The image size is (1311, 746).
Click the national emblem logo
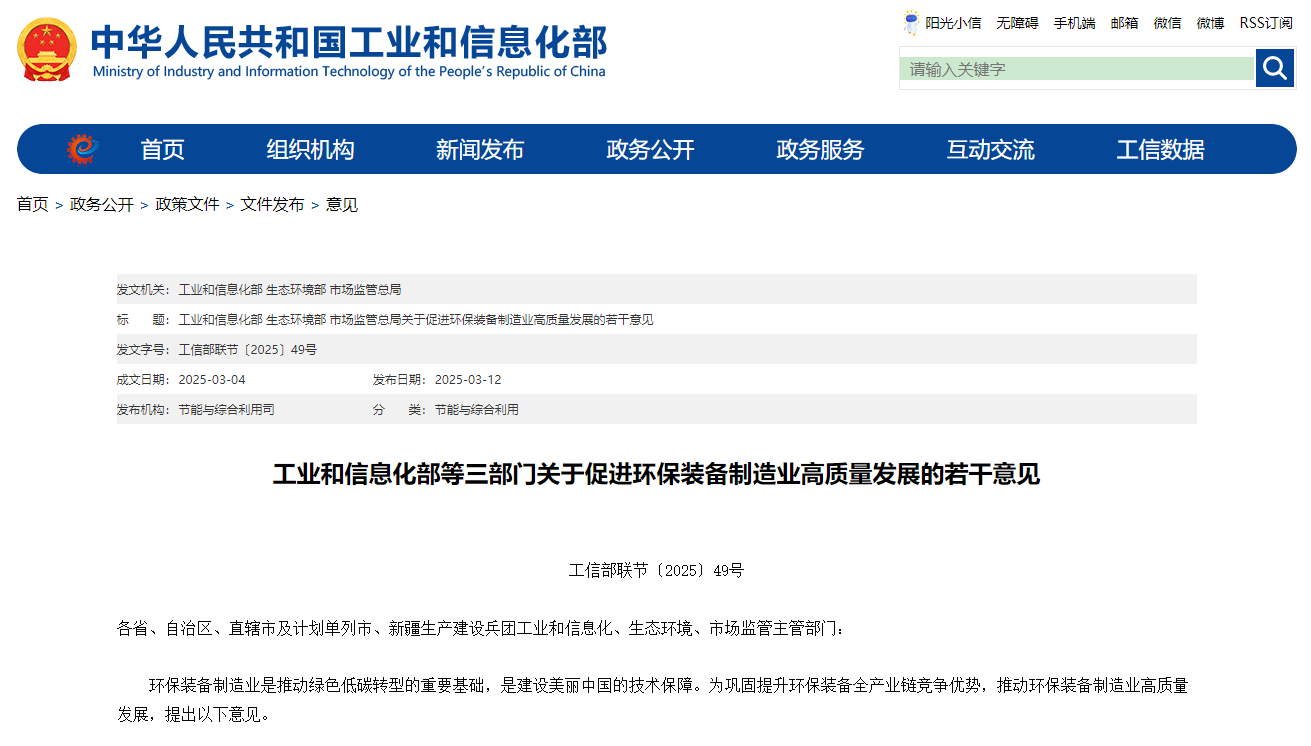click(47, 50)
